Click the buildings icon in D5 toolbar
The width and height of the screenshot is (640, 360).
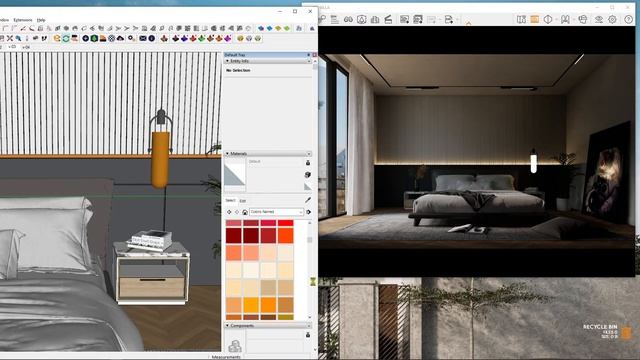(375, 19)
